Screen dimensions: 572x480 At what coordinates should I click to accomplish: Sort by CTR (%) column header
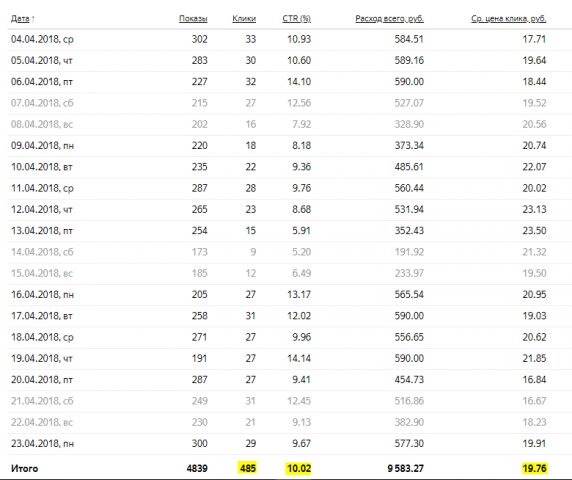pyautogui.click(x=297, y=19)
